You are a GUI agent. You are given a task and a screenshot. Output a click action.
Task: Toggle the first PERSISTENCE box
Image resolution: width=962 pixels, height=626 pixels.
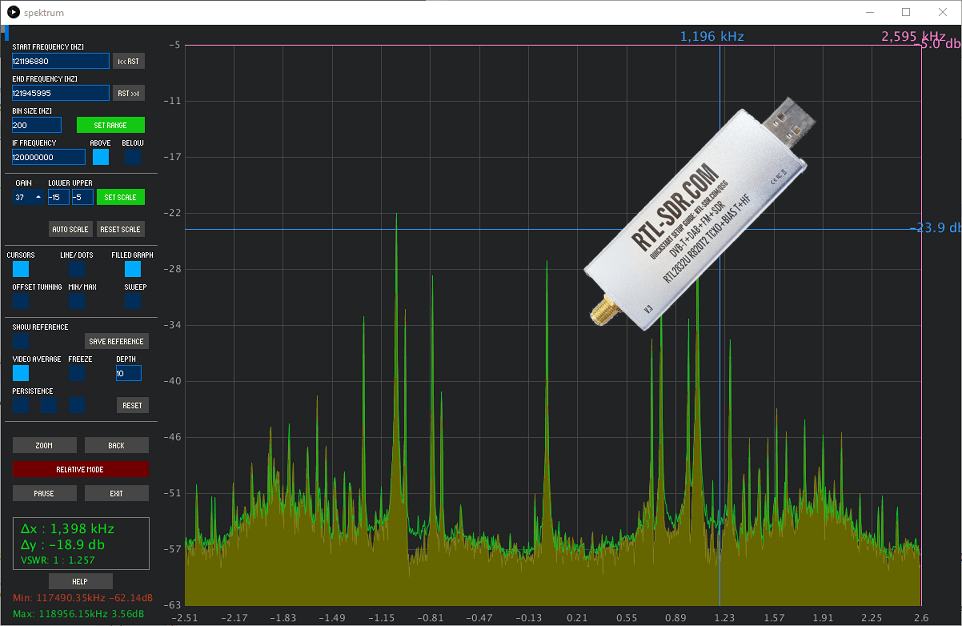coord(21,404)
